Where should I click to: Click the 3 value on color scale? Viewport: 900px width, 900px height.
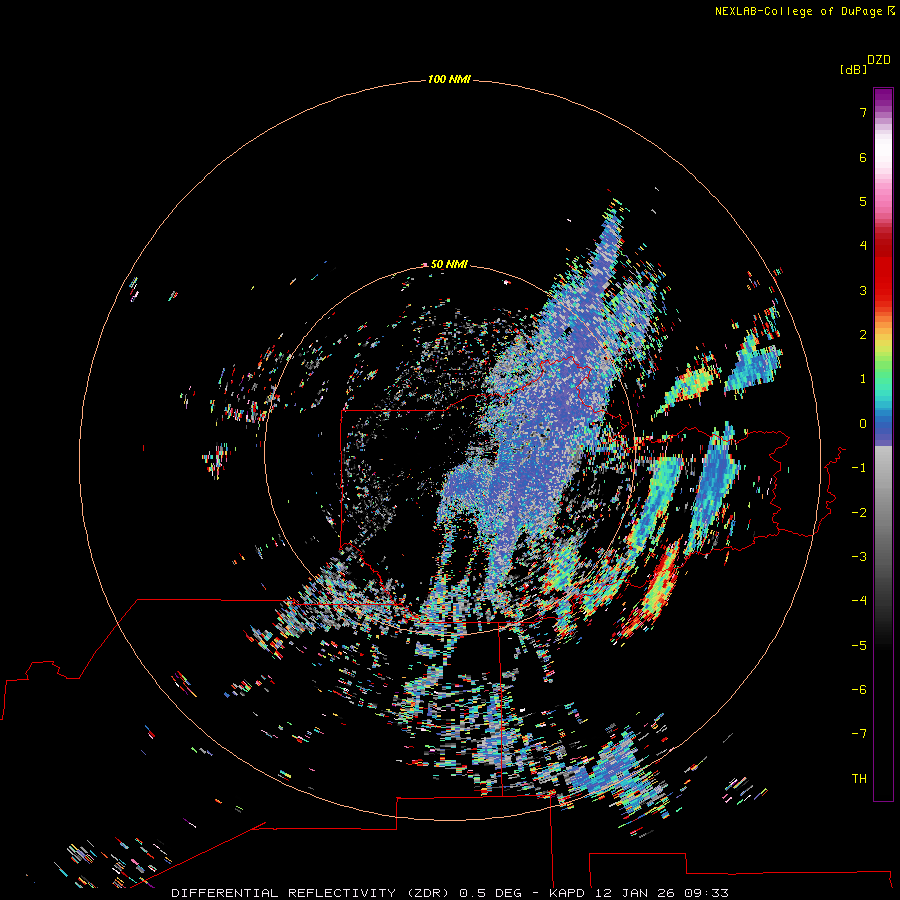(x=863, y=290)
